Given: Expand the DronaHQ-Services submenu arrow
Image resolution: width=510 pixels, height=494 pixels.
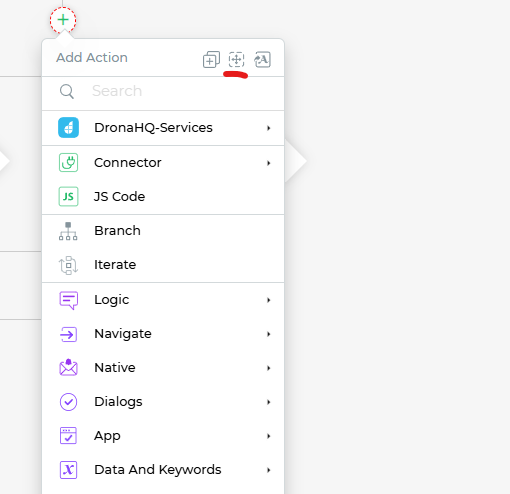Looking at the screenshot, I should coord(268,128).
